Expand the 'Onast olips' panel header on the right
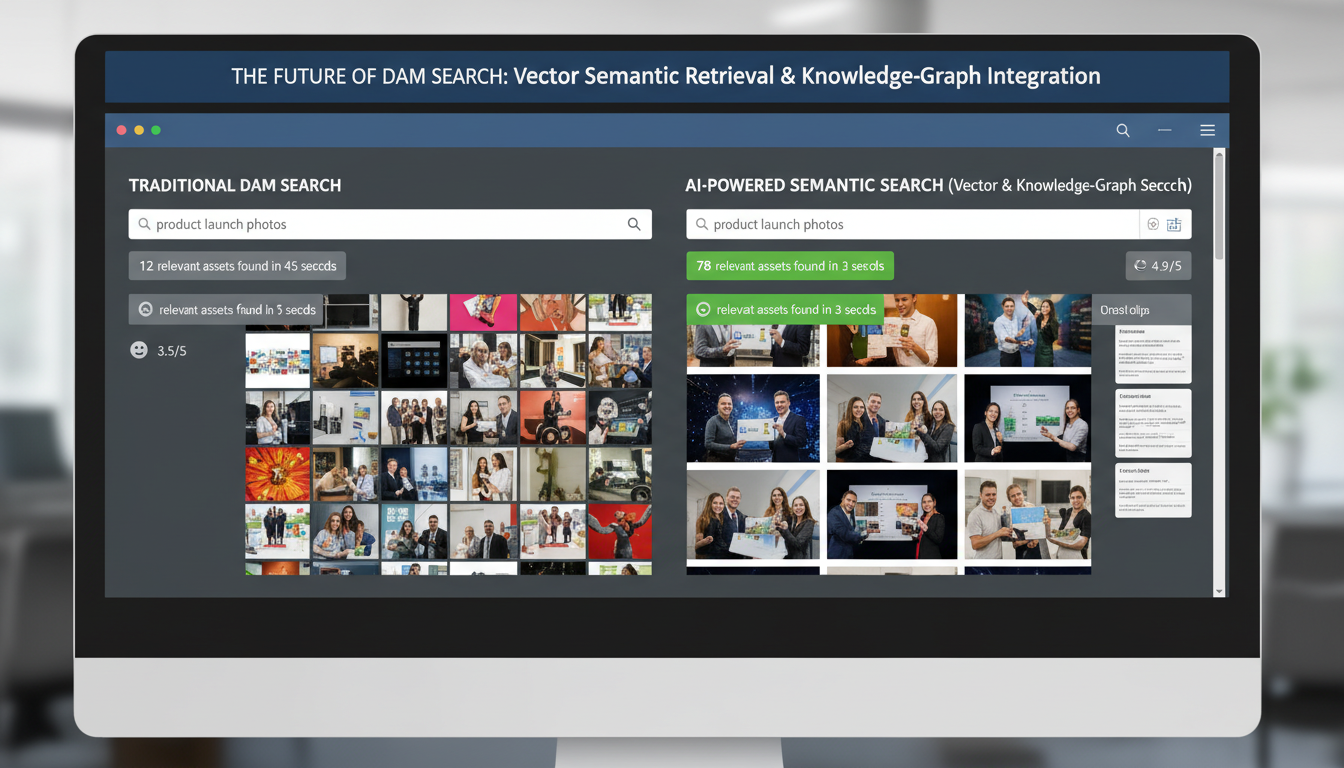 (1140, 309)
